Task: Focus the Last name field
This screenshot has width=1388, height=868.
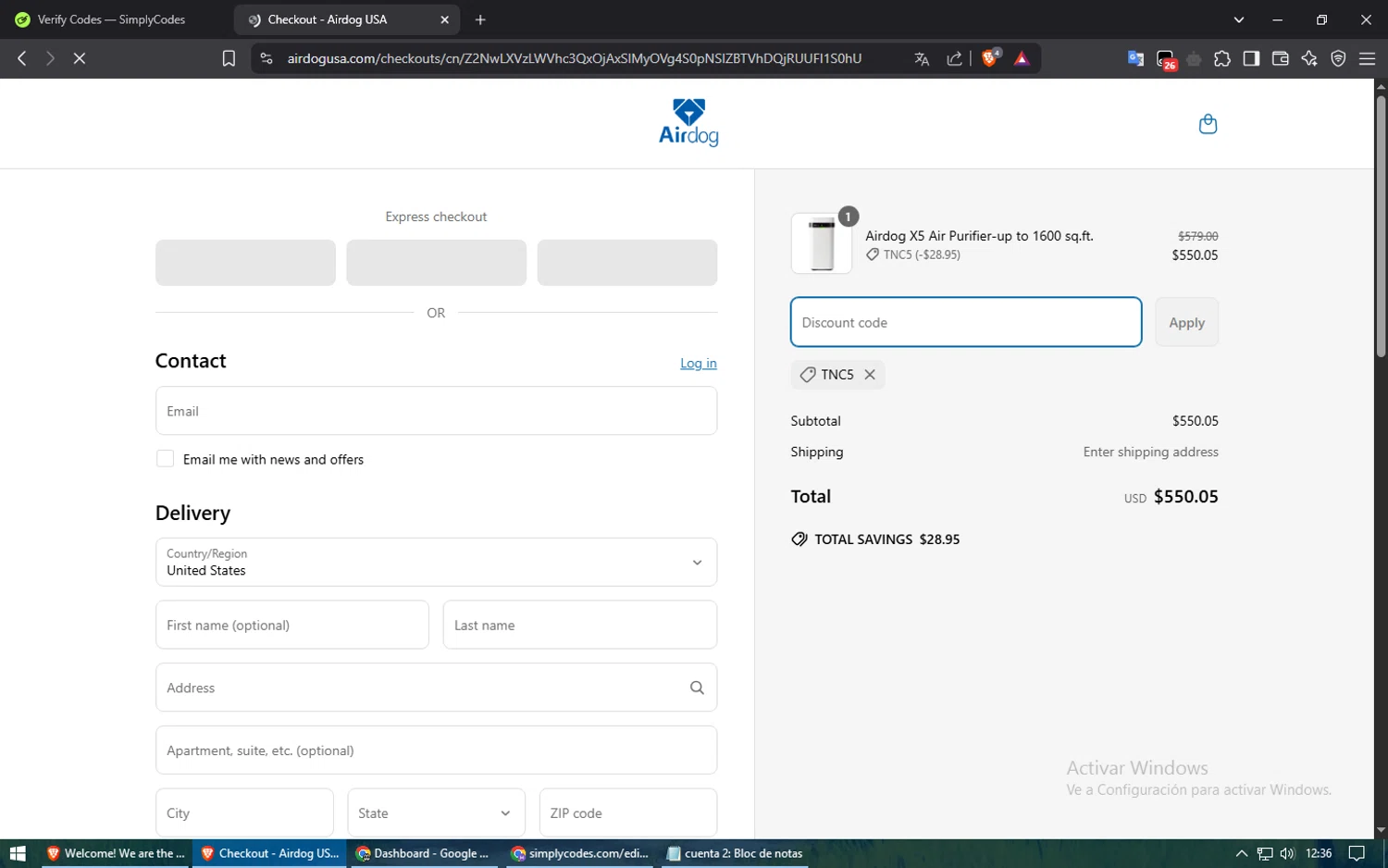Action: point(580,625)
